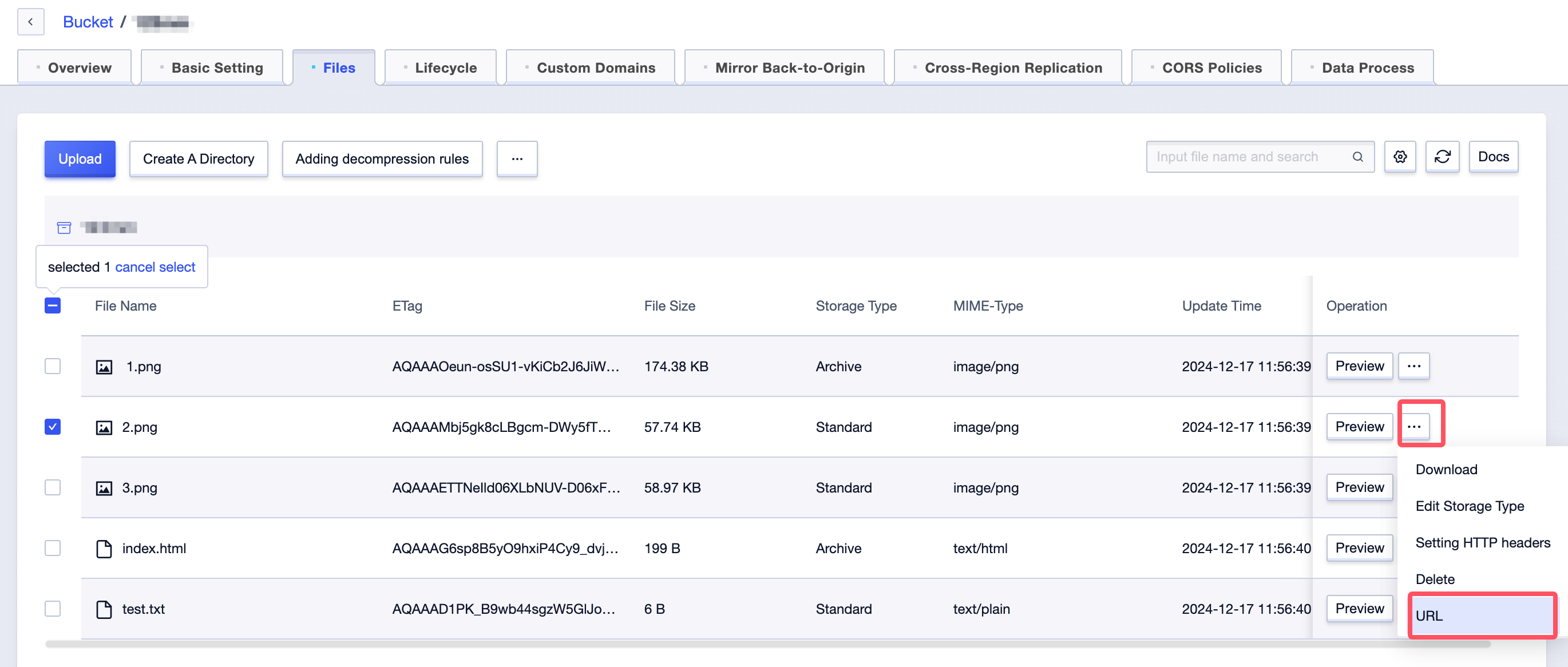The image size is (1568, 667).
Task: Click Adding decompression rules button
Action: point(382,159)
